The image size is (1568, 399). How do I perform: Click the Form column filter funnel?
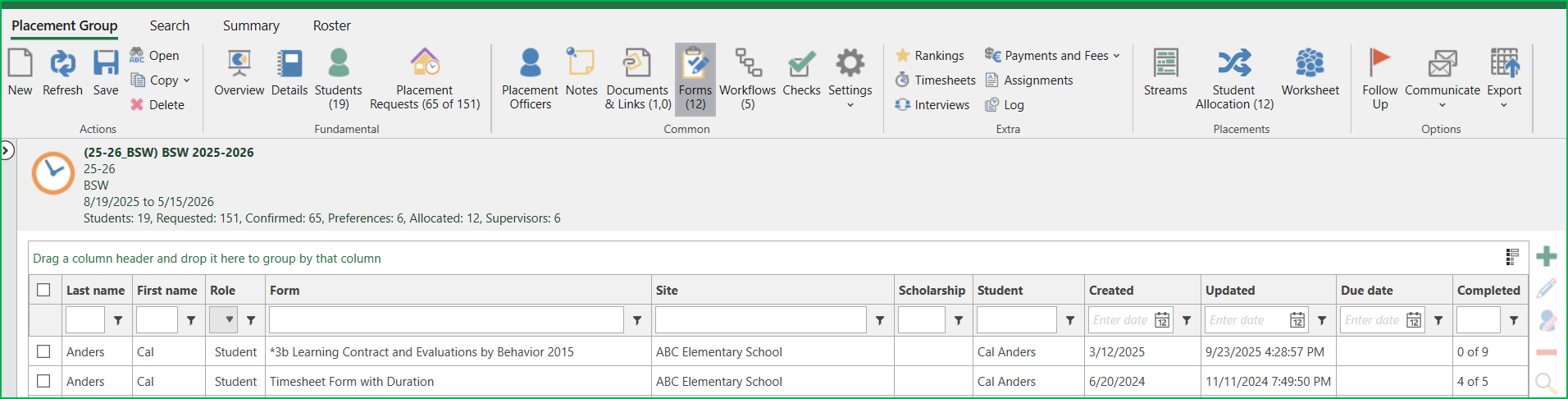[637, 320]
